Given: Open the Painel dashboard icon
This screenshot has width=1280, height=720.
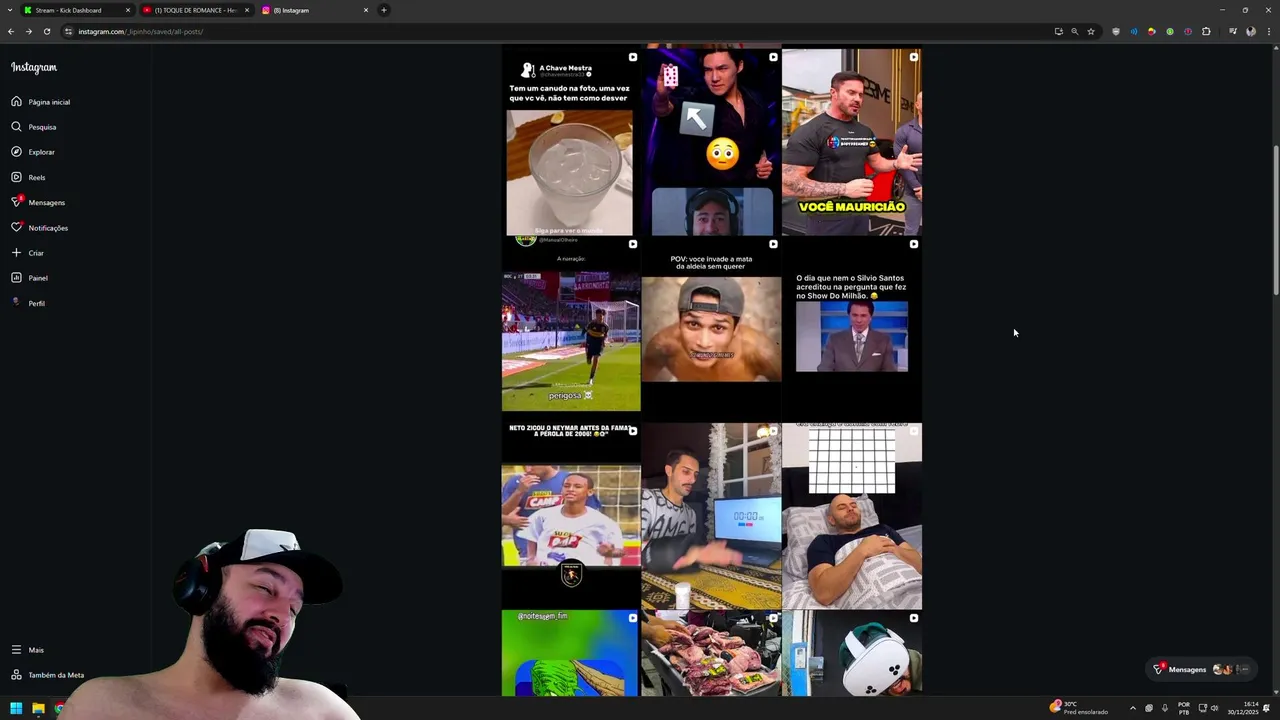Looking at the screenshot, I should (16, 278).
